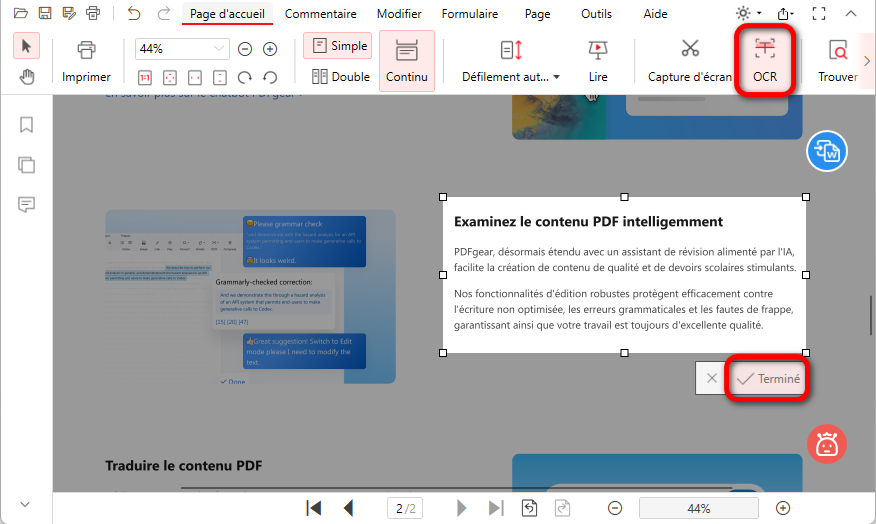Open a file with the folder icon
The width and height of the screenshot is (876, 524).
(21, 13)
